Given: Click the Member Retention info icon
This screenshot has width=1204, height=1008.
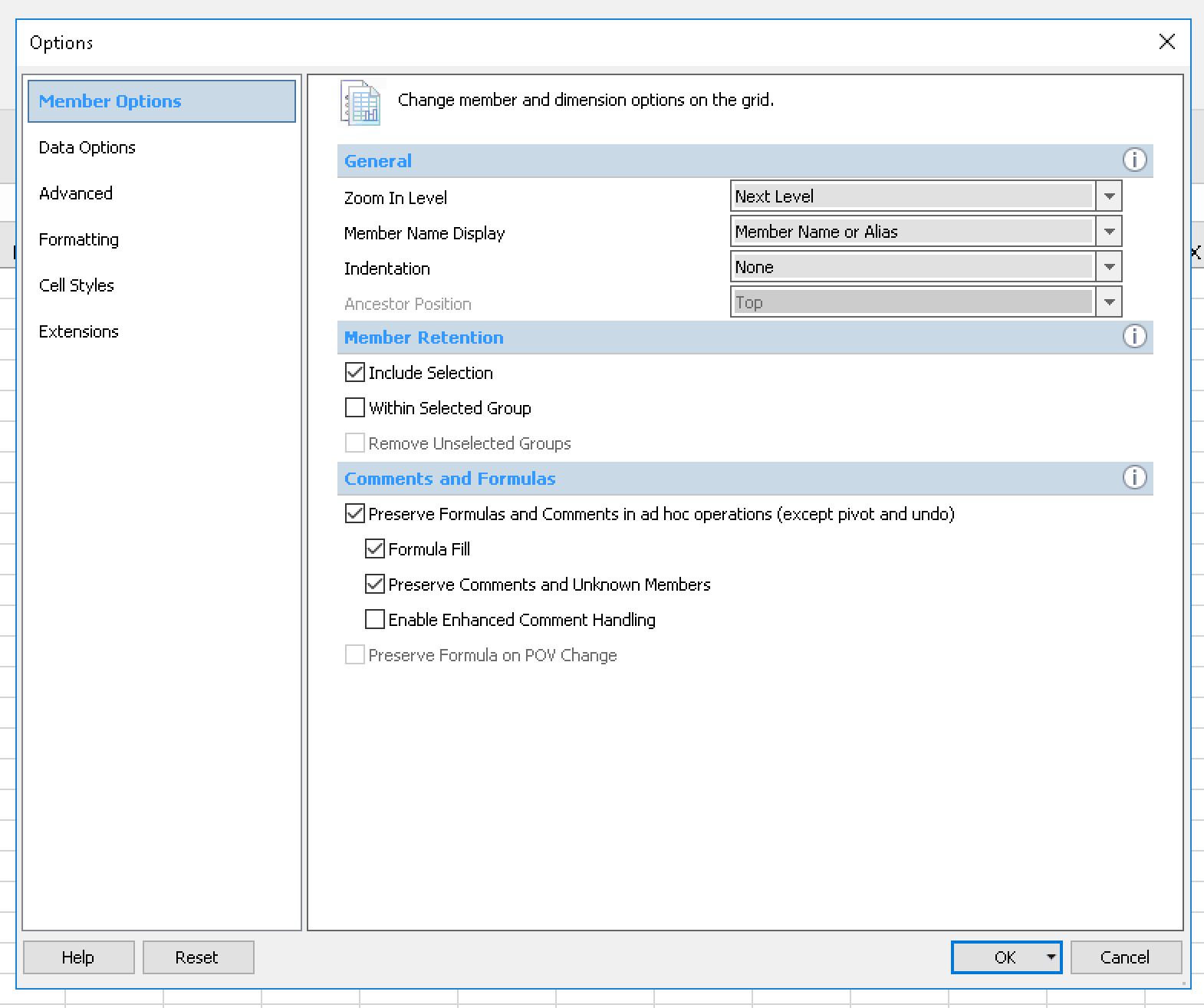Looking at the screenshot, I should point(1134,336).
